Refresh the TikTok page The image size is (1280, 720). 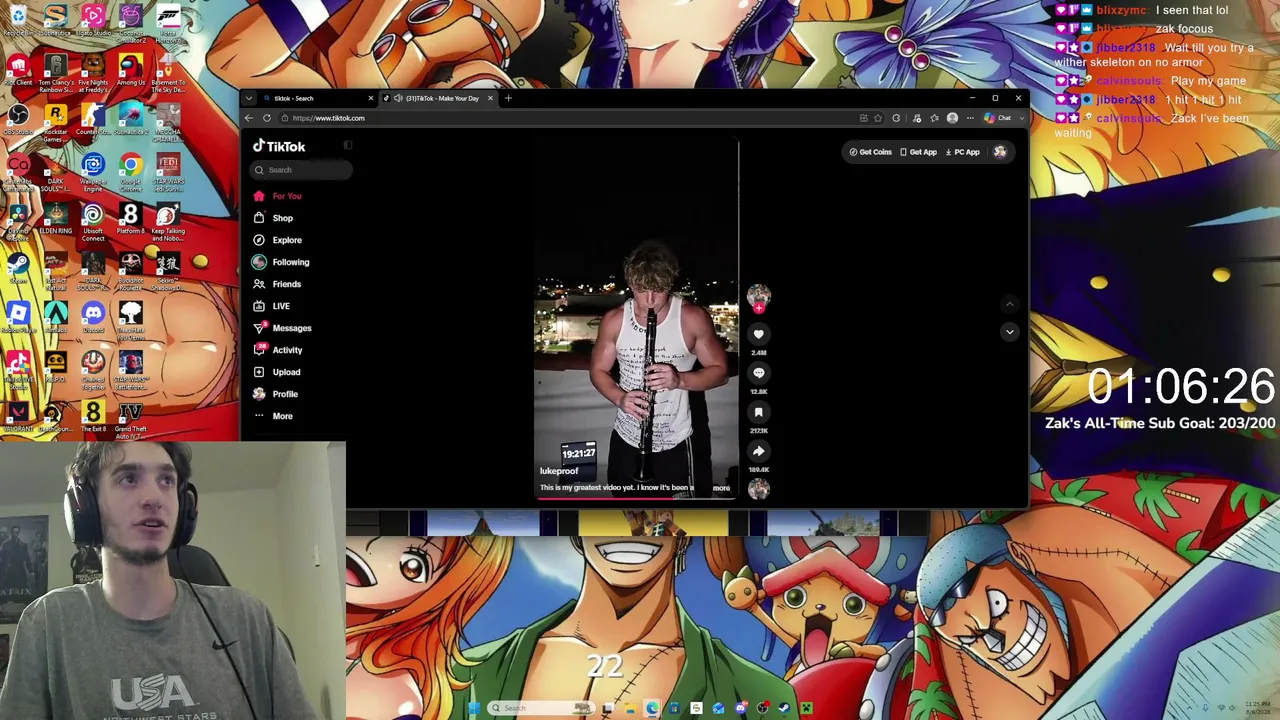[x=267, y=118]
